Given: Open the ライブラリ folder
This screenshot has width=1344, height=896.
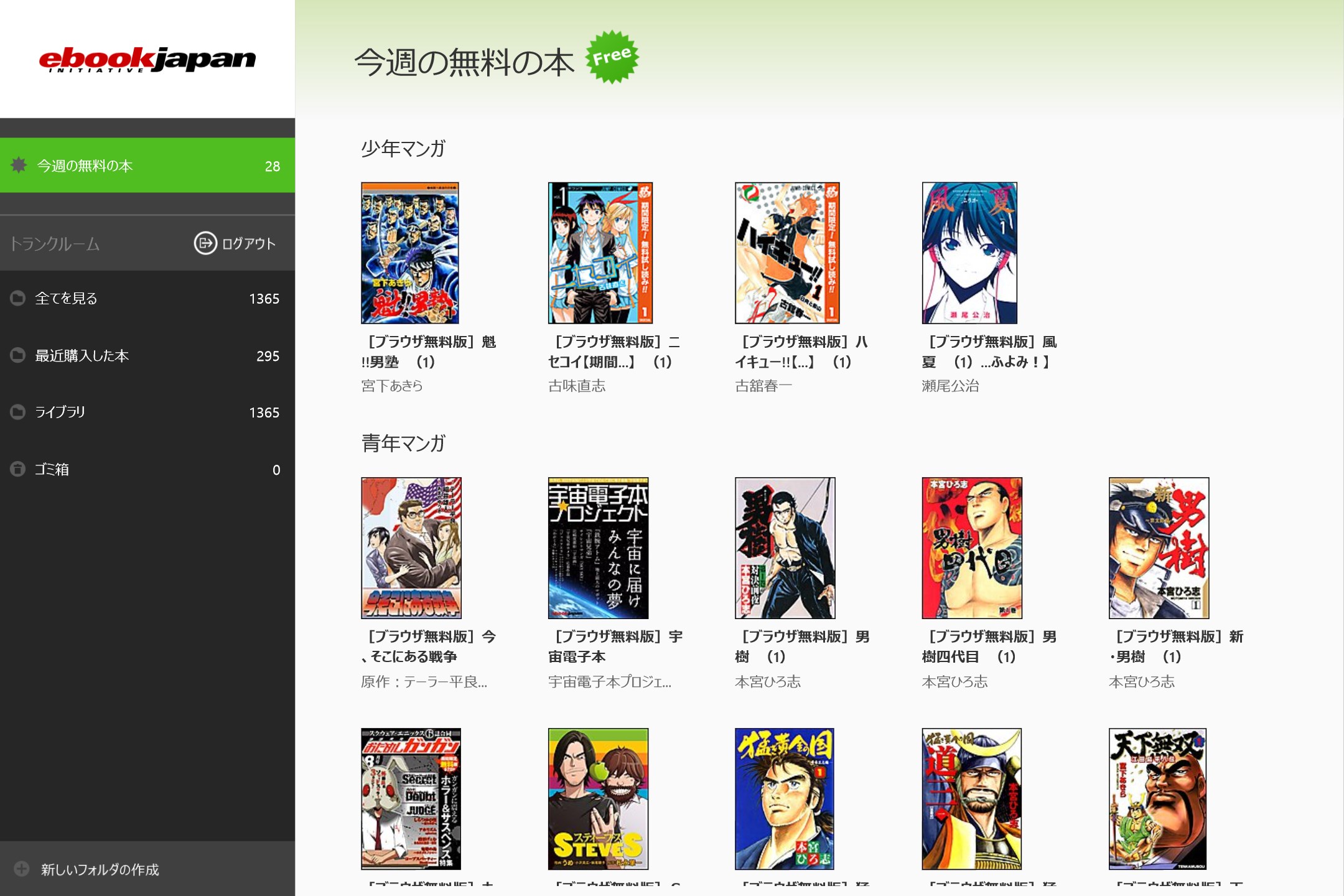Looking at the screenshot, I should click(x=147, y=413).
